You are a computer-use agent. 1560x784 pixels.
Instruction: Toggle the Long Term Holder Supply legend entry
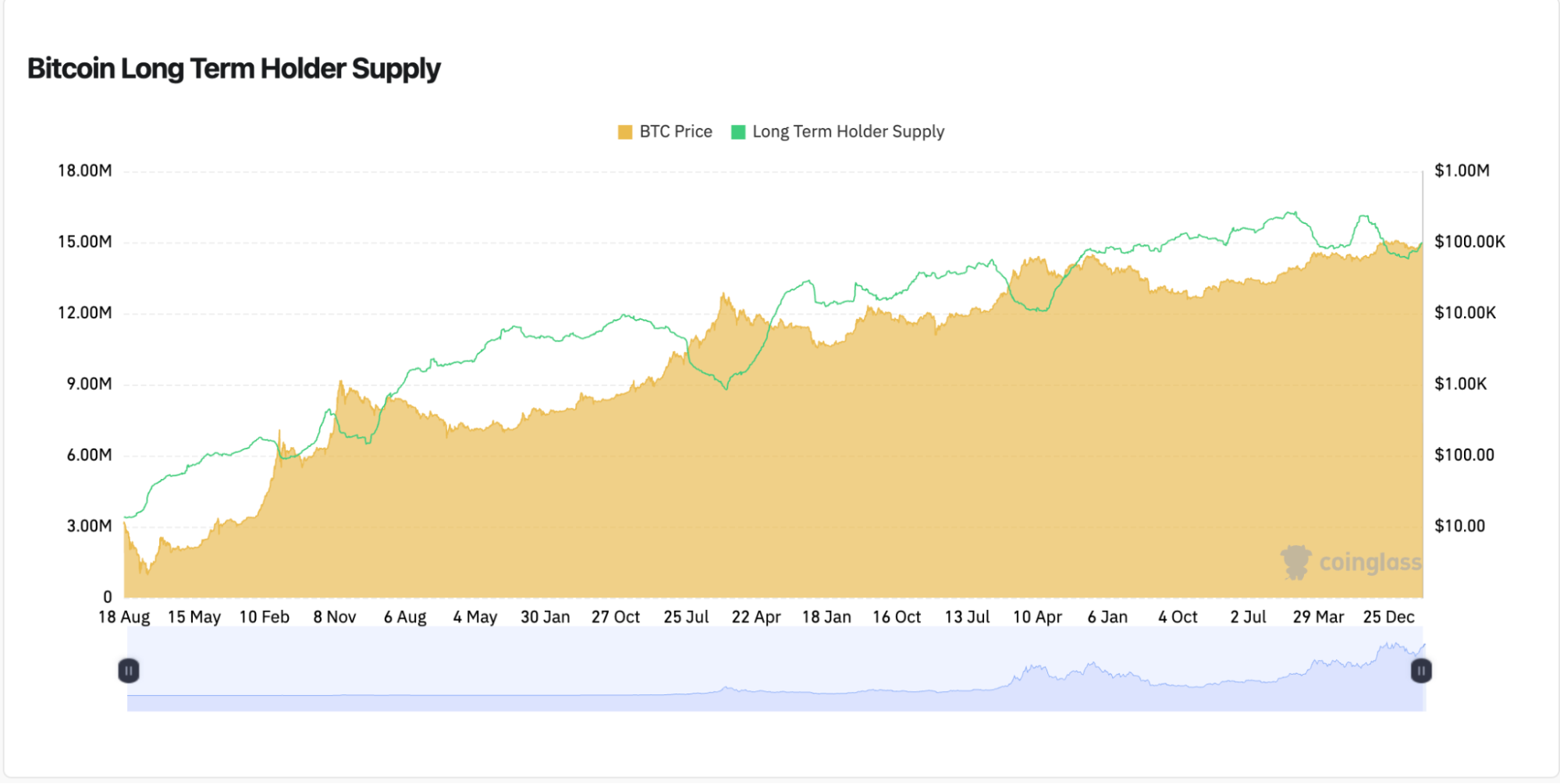(837, 132)
